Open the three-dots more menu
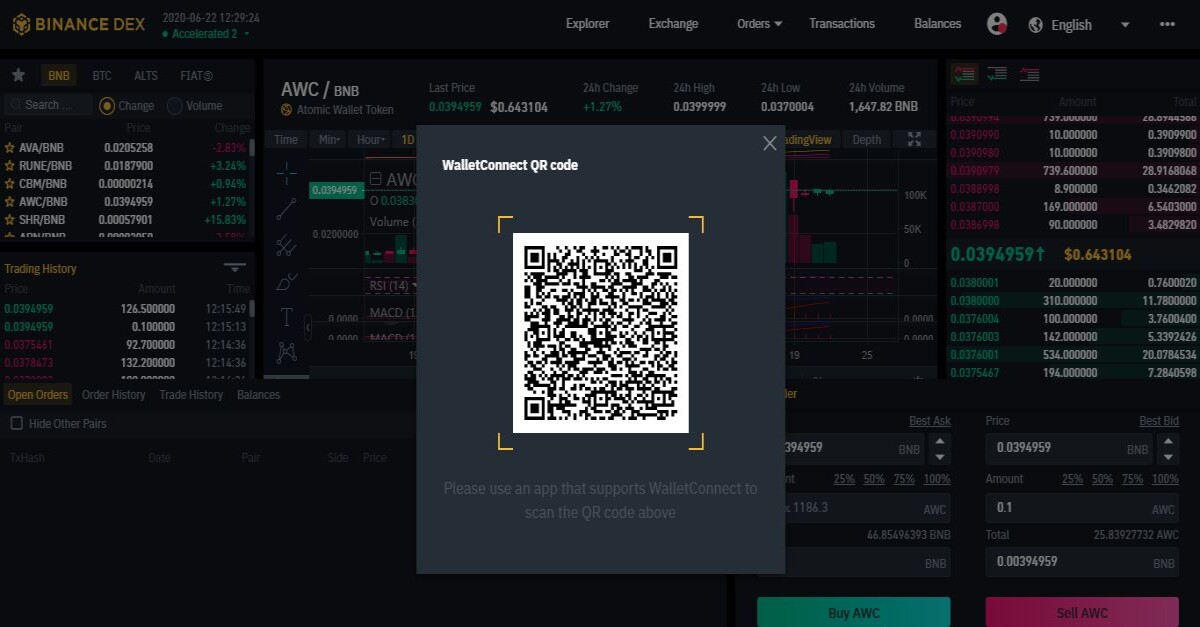 point(1168,24)
